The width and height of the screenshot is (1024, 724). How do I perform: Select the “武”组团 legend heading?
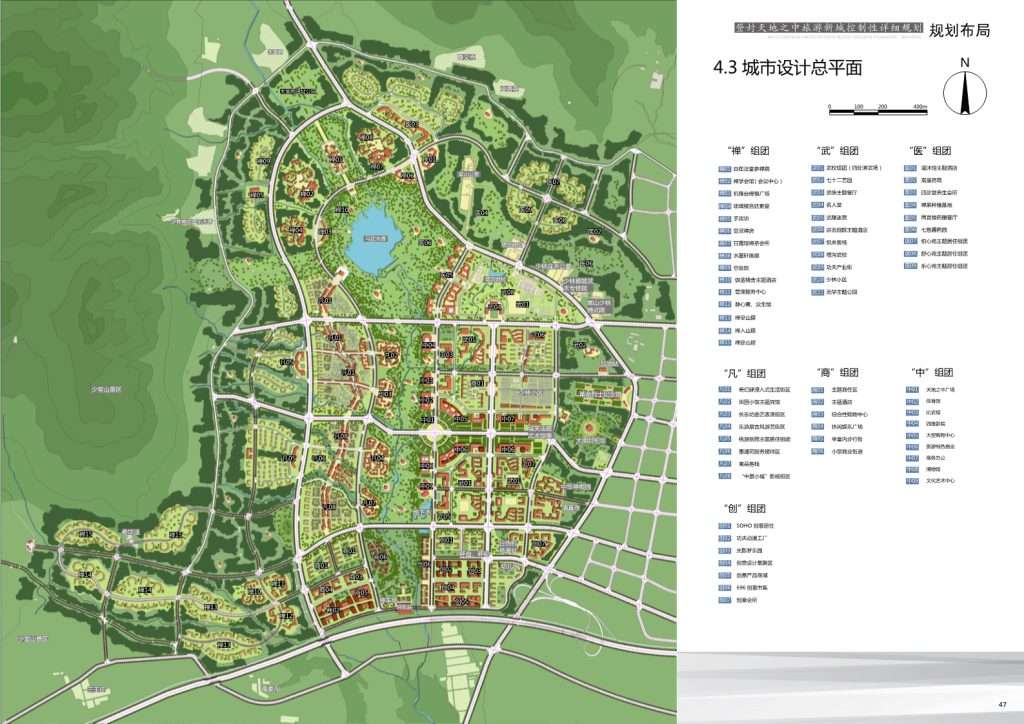[x=838, y=150]
